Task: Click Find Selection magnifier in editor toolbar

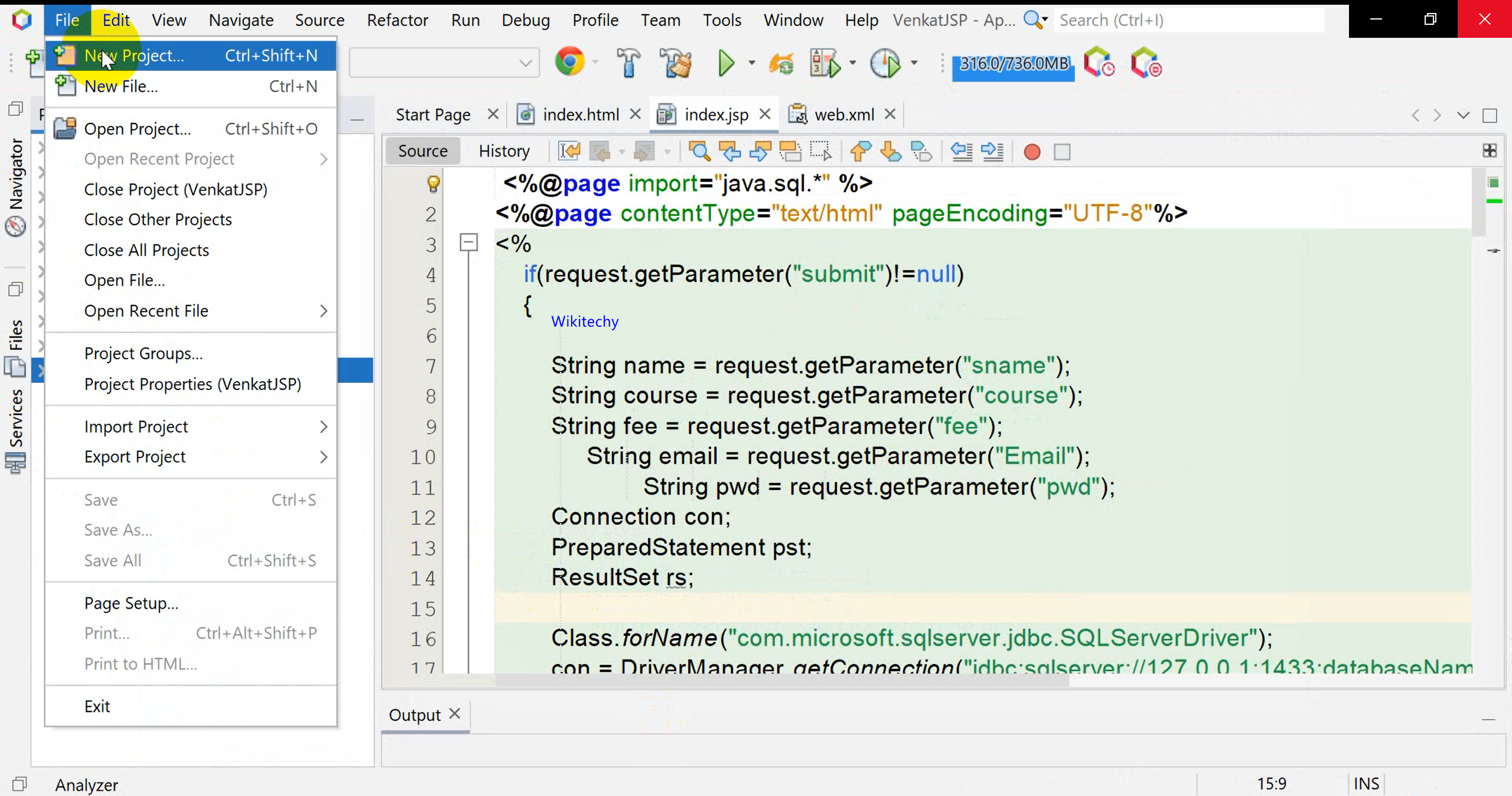Action: pyautogui.click(x=699, y=152)
